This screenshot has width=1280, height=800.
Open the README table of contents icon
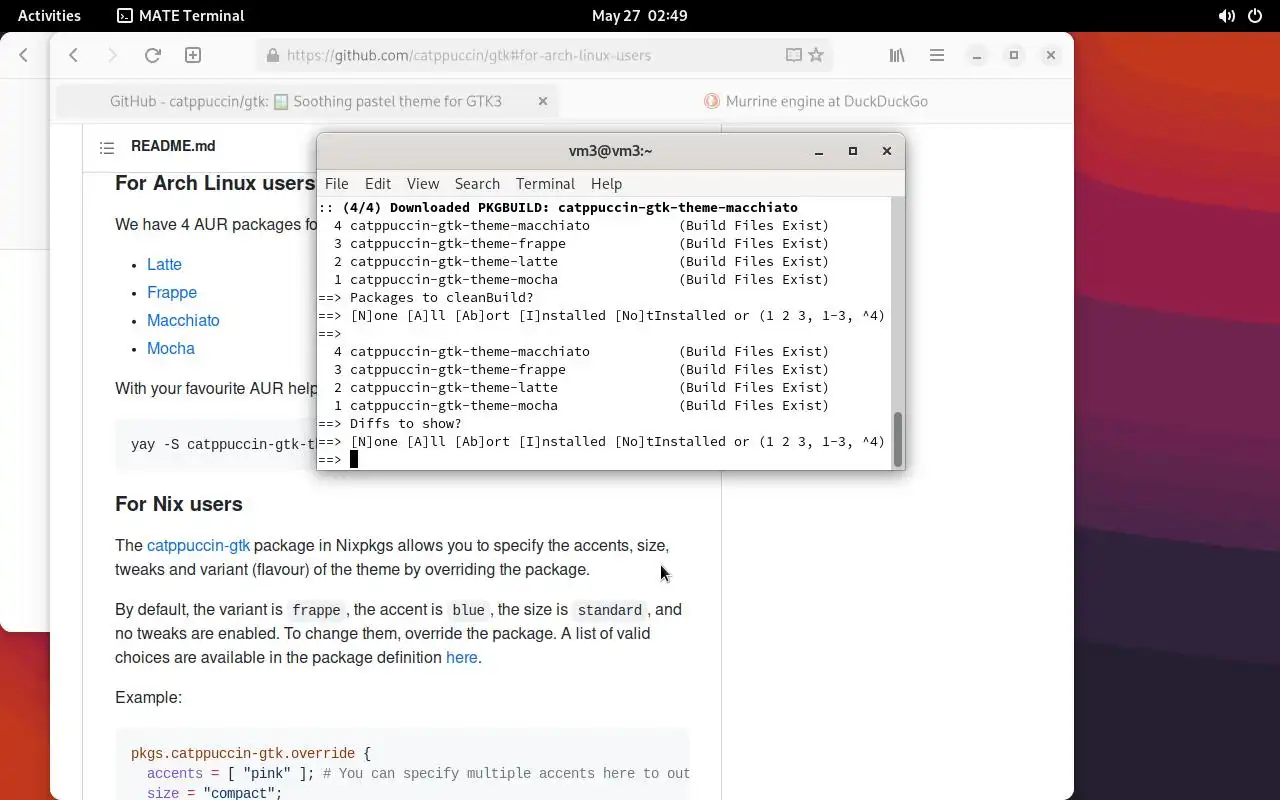[107, 147]
